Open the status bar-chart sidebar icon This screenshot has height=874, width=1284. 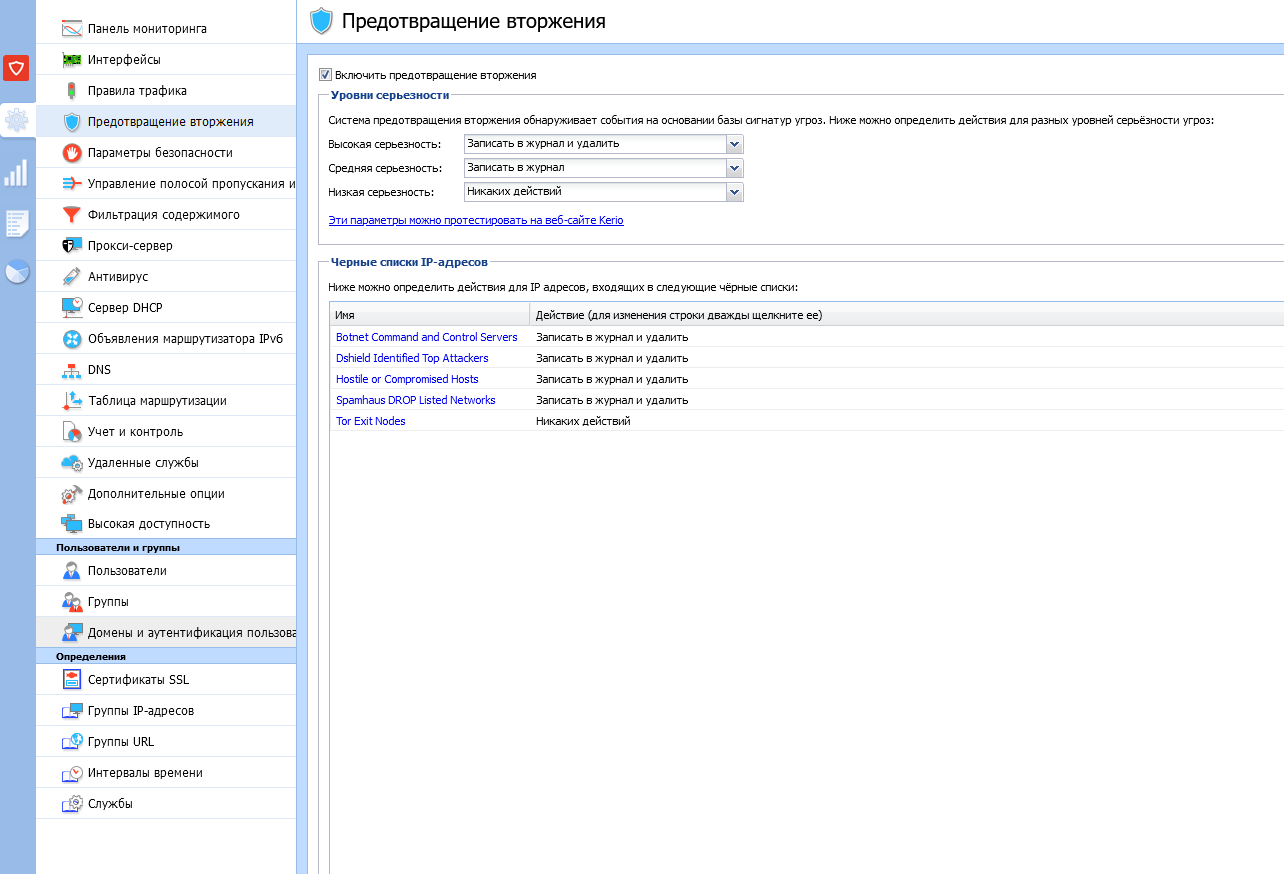[x=16, y=173]
